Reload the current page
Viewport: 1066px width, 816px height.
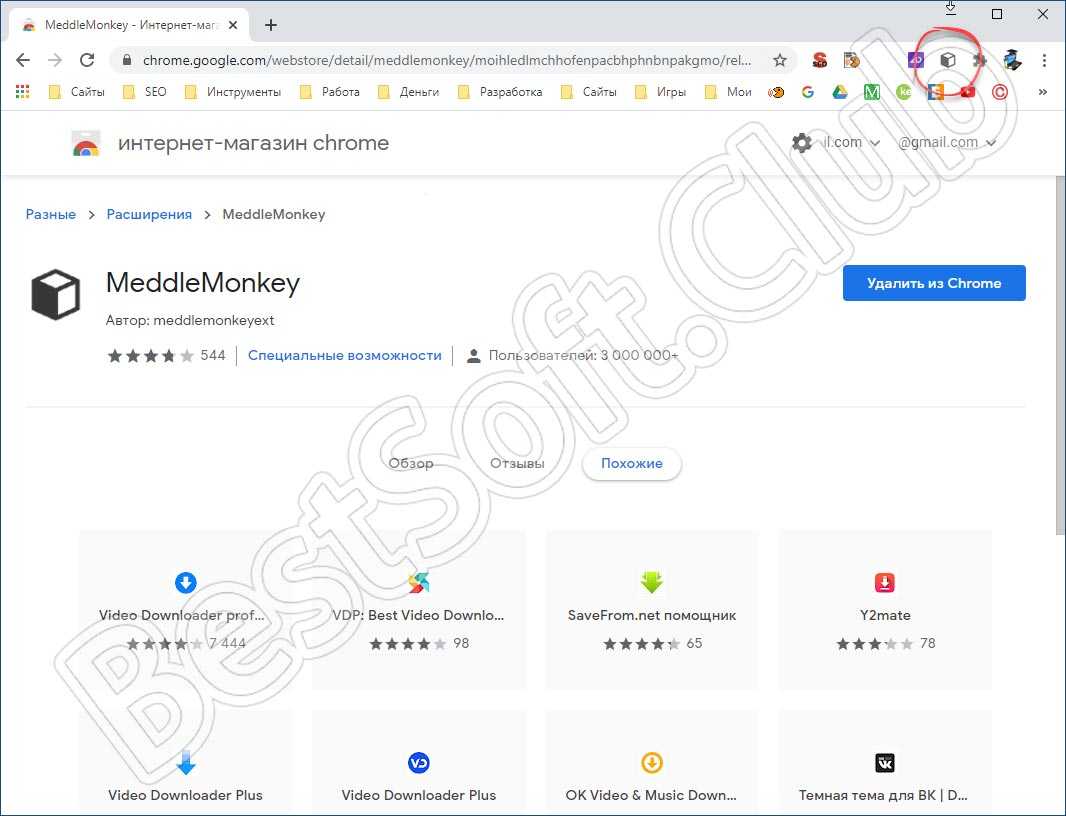click(x=87, y=60)
